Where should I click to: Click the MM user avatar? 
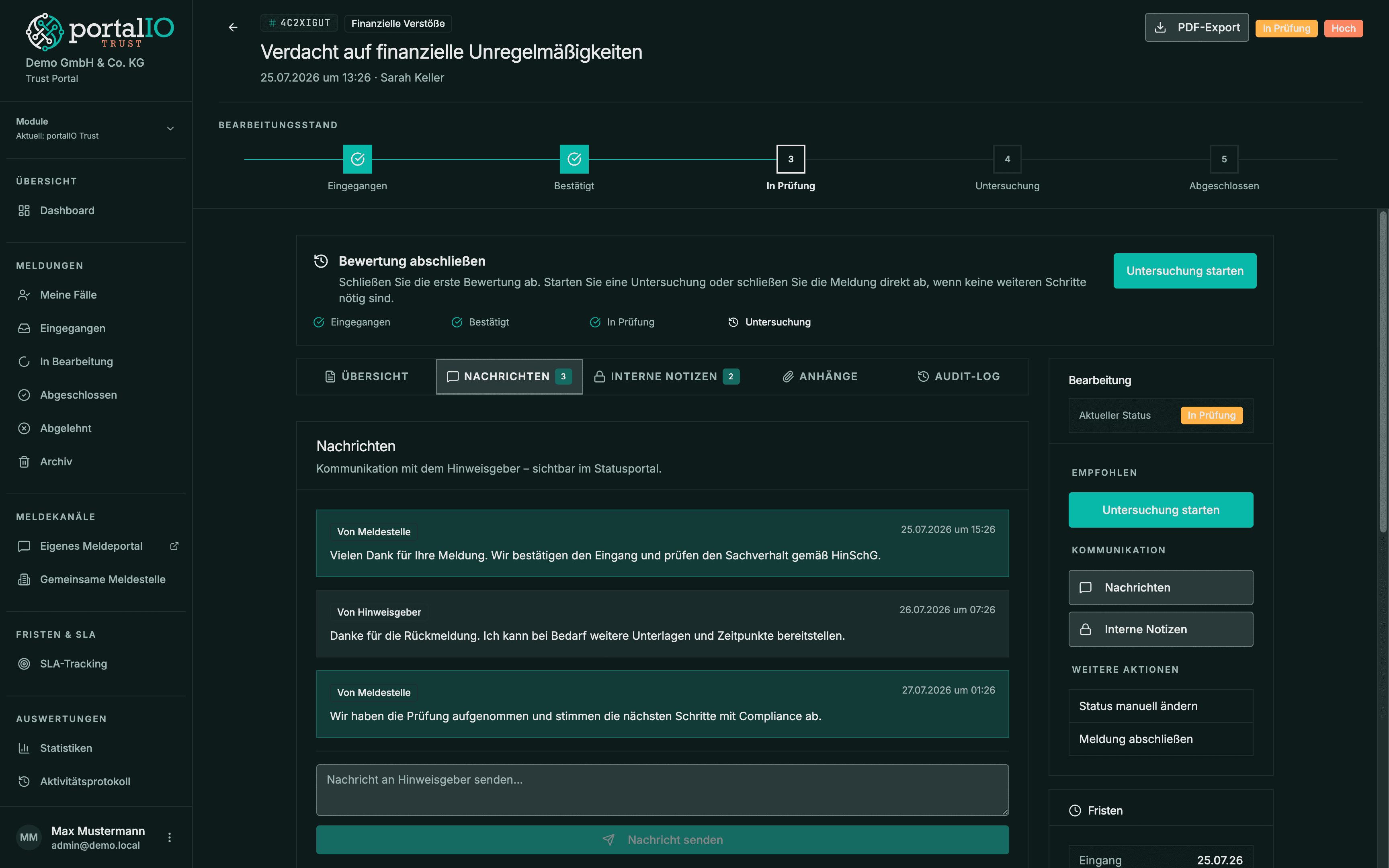point(29,837)
